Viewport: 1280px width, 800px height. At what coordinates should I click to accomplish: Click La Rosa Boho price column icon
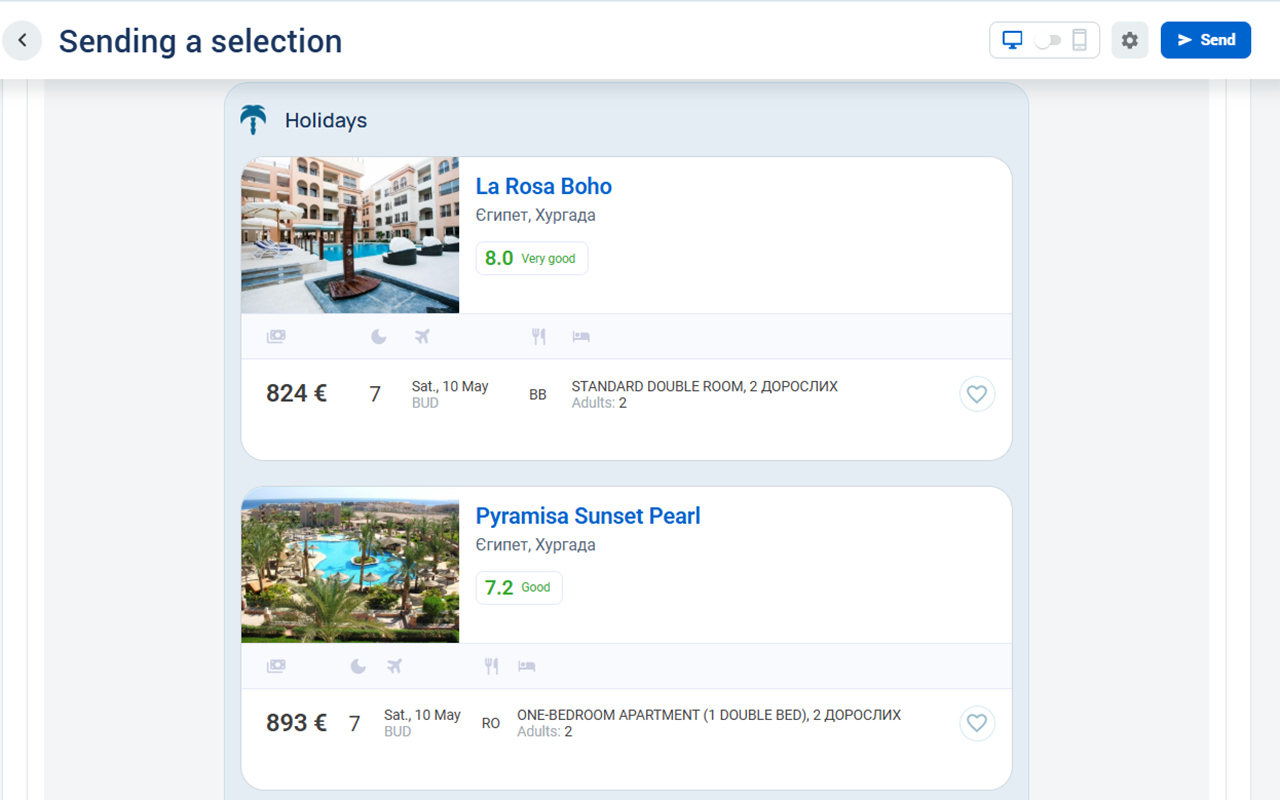[276, 337]
